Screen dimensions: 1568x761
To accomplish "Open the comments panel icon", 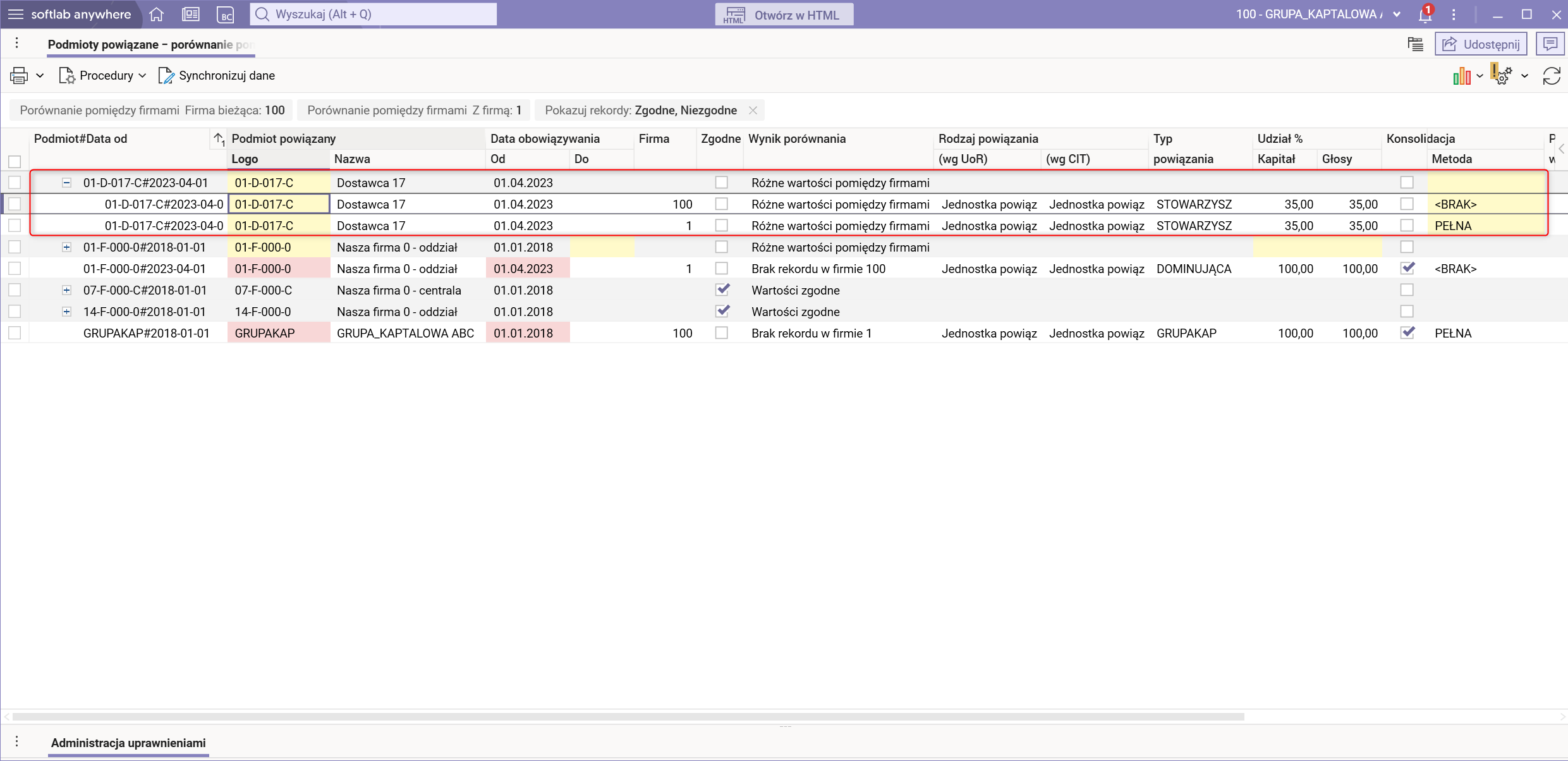I will point(1550,44).
